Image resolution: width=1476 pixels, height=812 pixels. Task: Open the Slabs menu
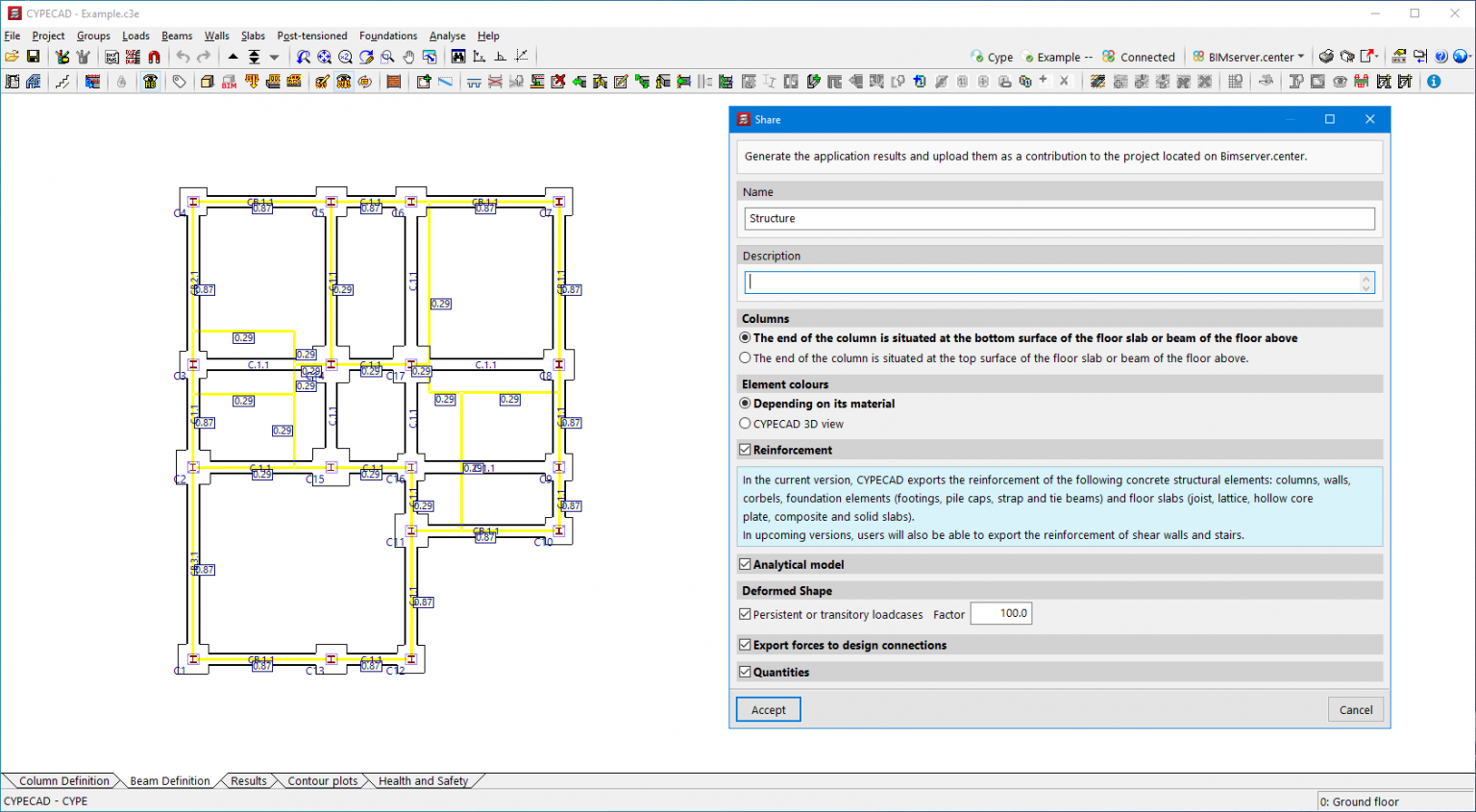point(253,36)
